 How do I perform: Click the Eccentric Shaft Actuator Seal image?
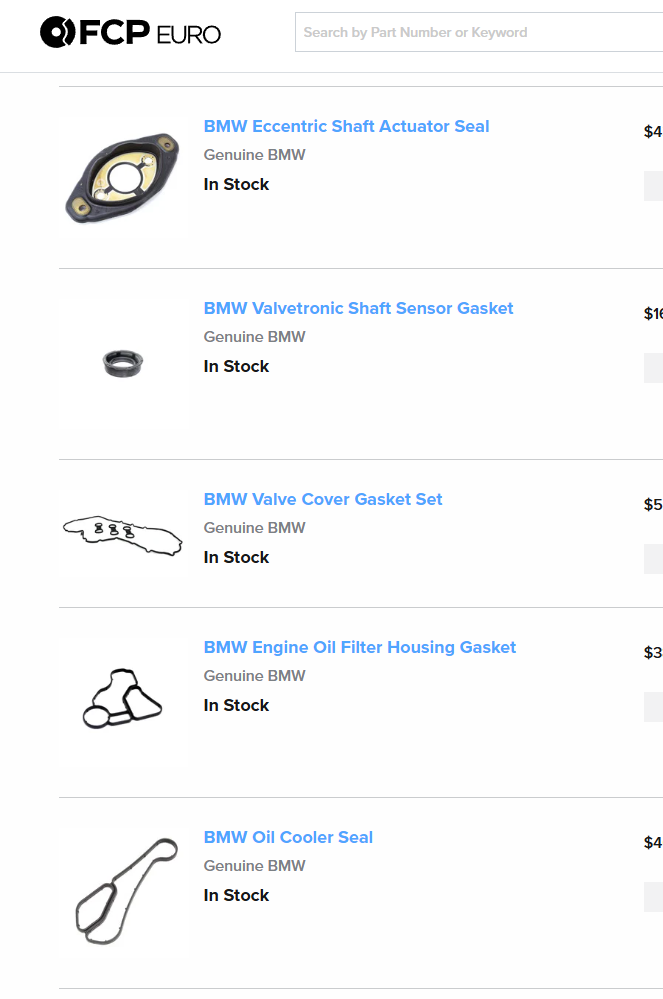[122, 178]
